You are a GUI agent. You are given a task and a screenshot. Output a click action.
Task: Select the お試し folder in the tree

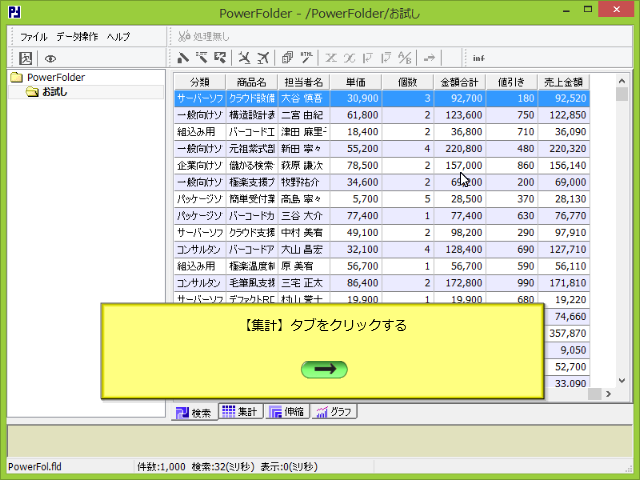[x=55, y=92]
